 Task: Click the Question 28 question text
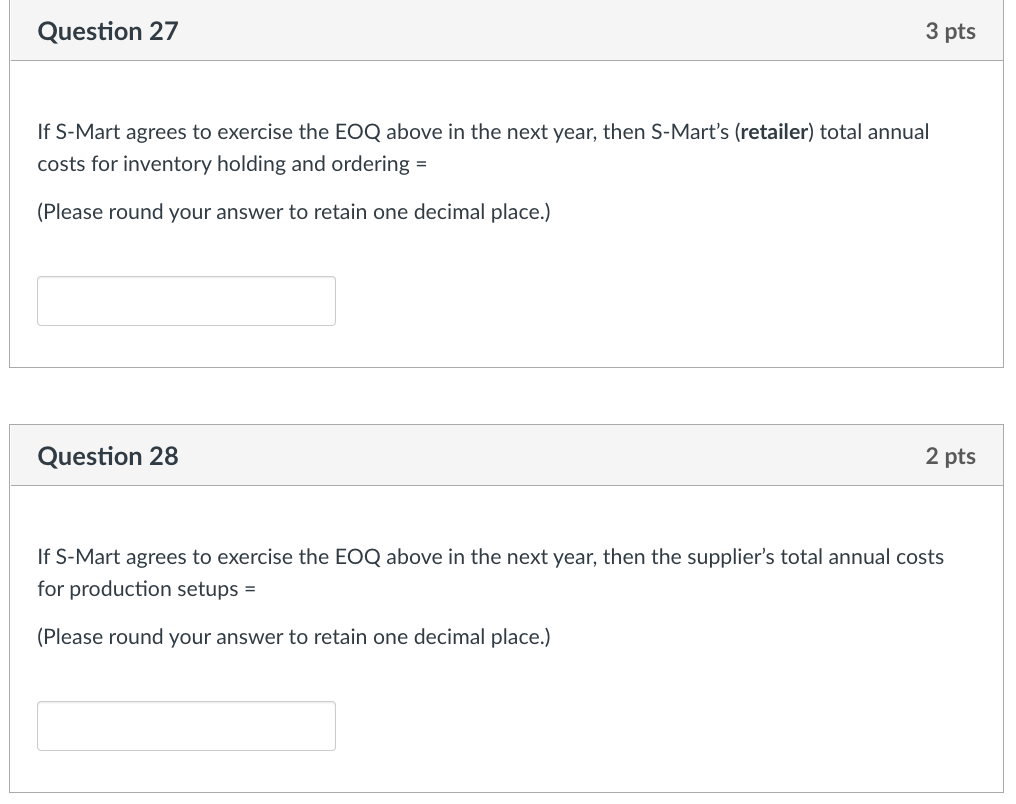[490, 572]
